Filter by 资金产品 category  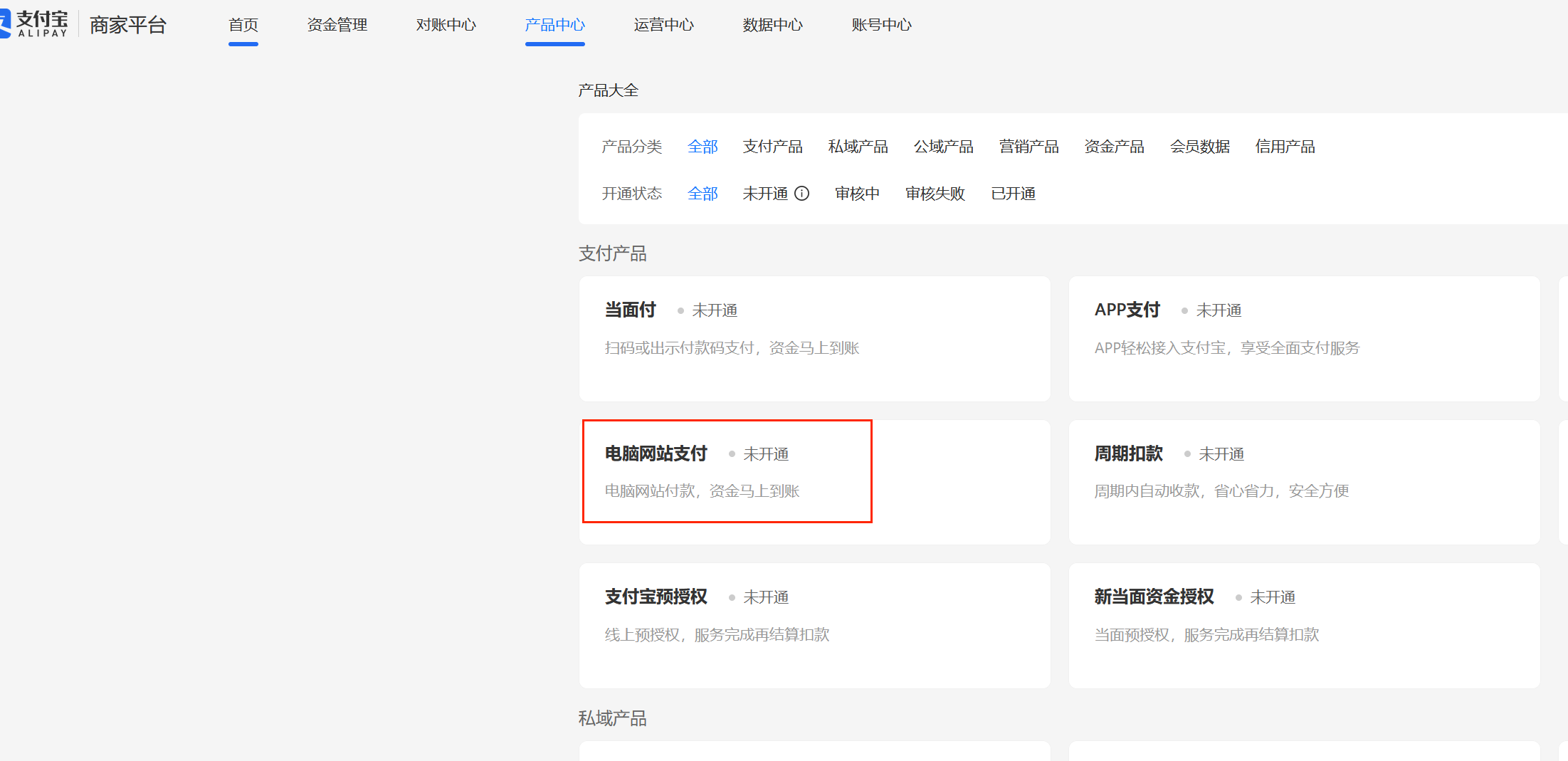(x=1115, y=147)
